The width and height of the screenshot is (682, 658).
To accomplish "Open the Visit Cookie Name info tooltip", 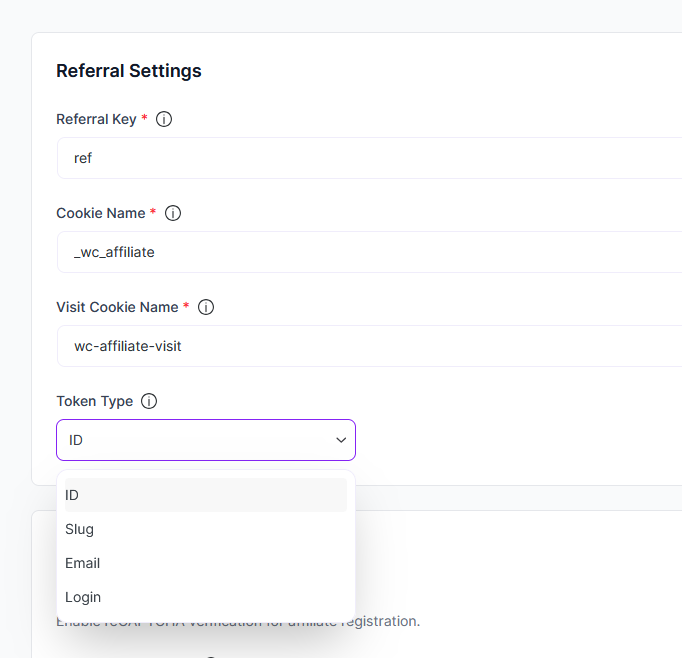I will tap(206, 307).
